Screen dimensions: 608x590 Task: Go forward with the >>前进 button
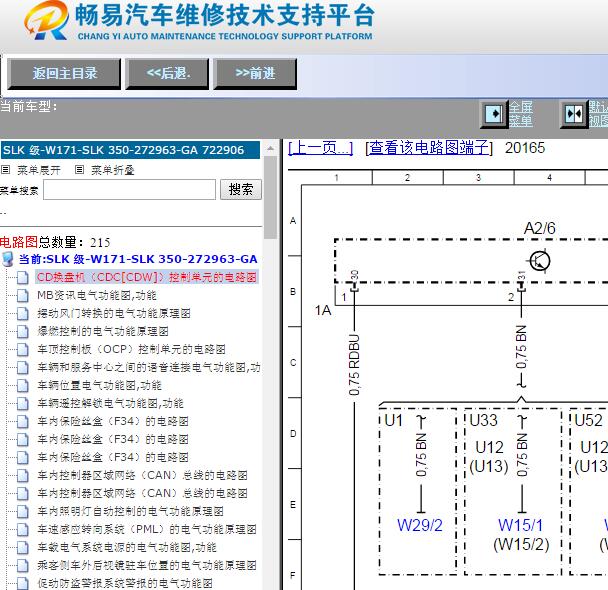[x=255, y=73]
